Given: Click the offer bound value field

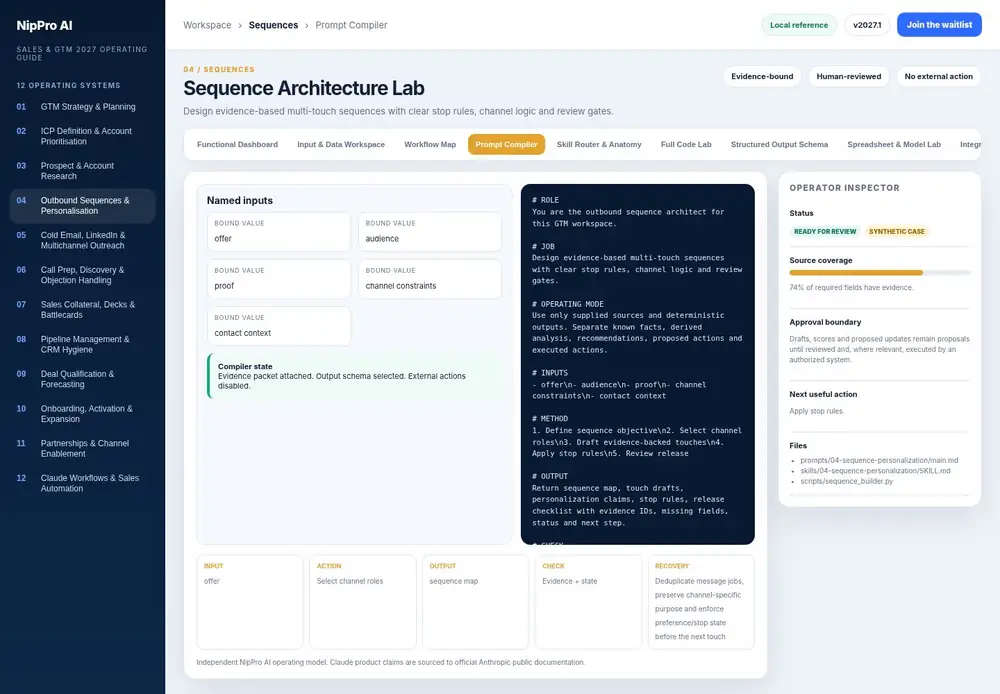Looking at the screenshot, I should (x=279, y=232).
